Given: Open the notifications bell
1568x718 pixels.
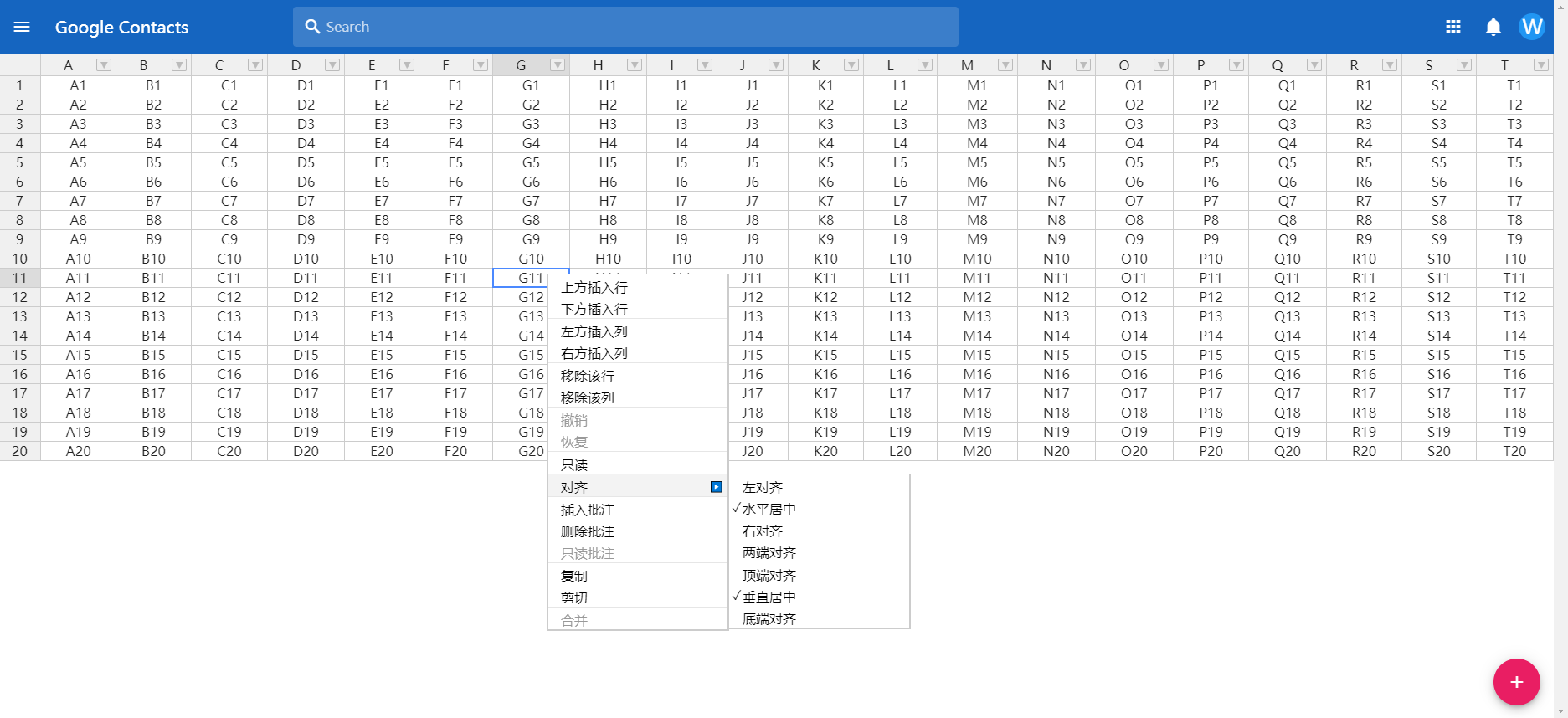Looking at the screenshot, I should click(1493, 27).
